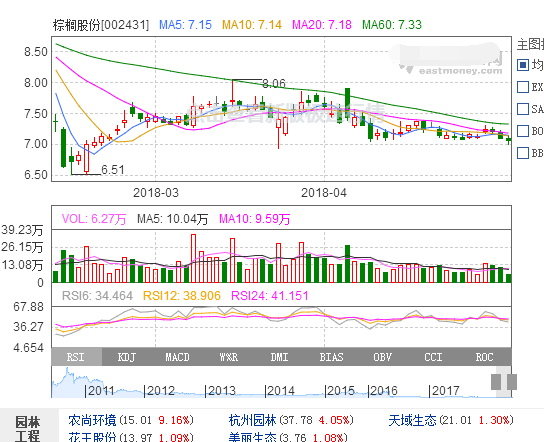Select the BIAS indicator tab
The width and height of the screenshot is (544, 442).
click(331, 357)
